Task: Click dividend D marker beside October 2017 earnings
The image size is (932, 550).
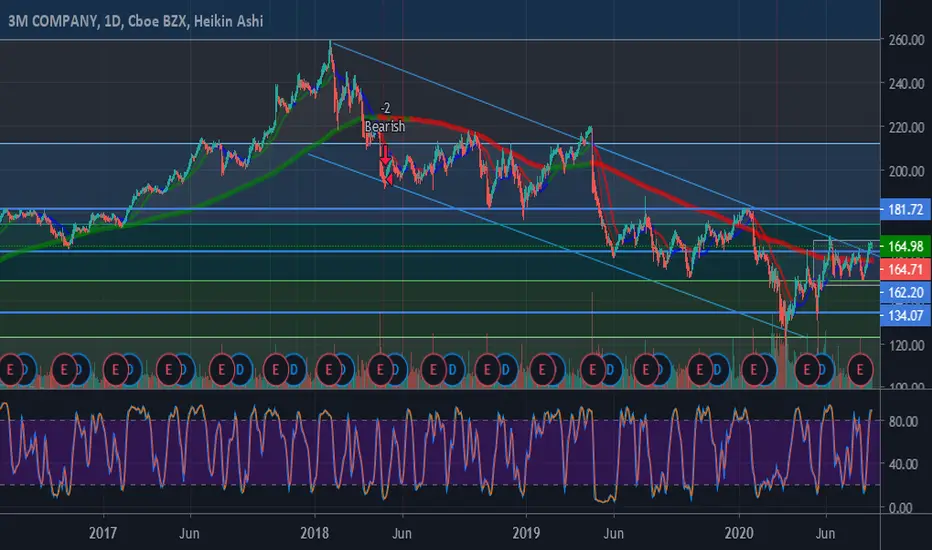Action: pos(294,370)
